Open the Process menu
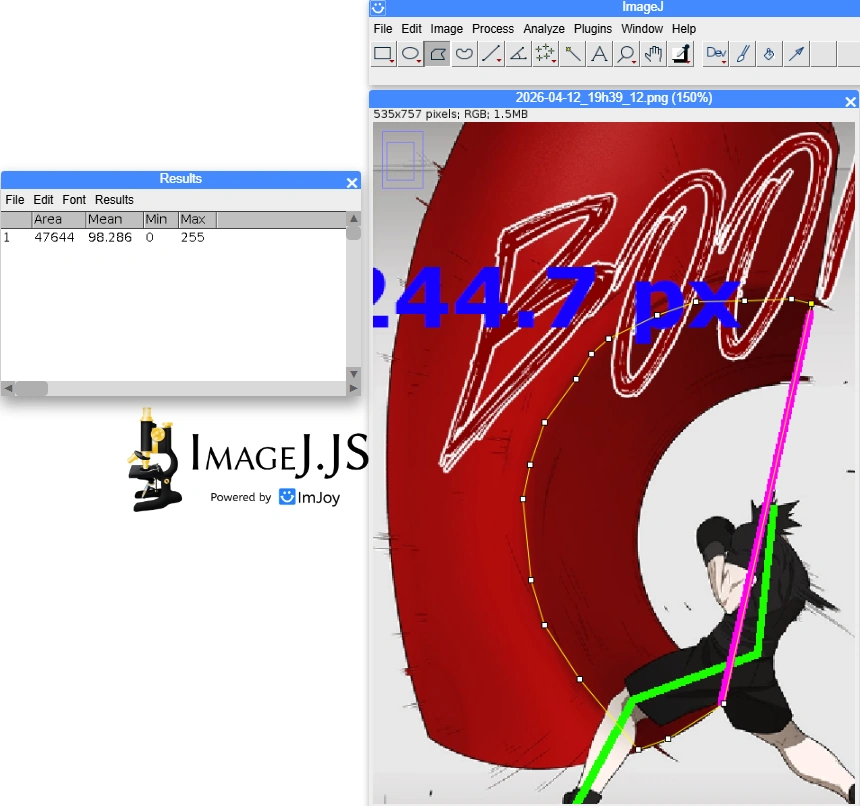Viewport: 860px width, 806px height. (x=493, y=29)
